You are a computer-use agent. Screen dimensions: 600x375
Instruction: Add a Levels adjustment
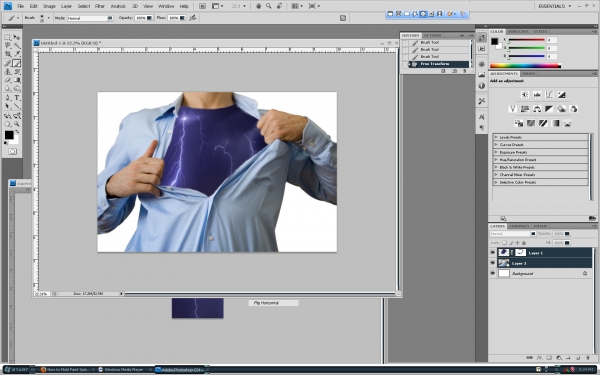pyautogui.click(x=537, y=95)
